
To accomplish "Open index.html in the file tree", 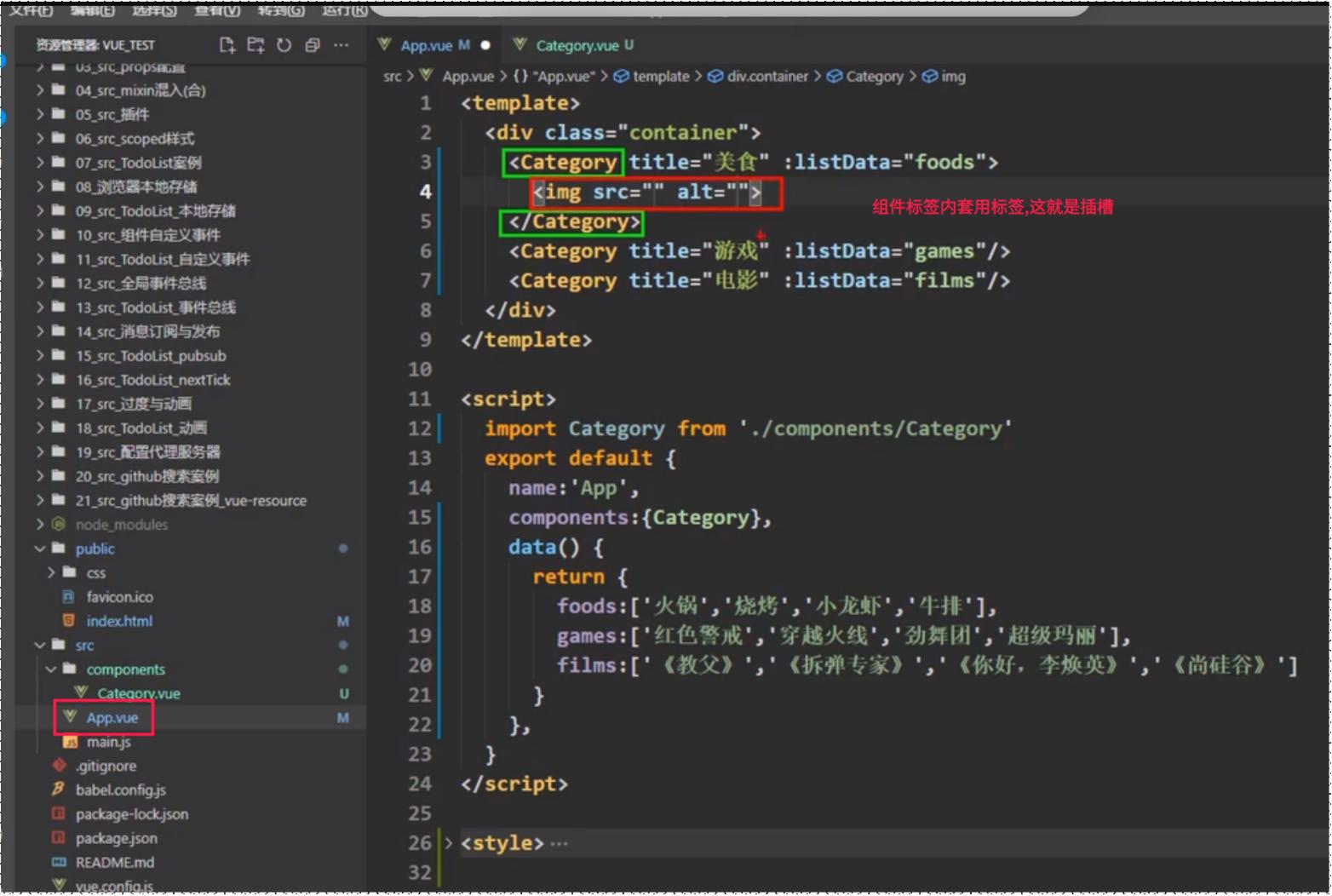I will [x=119, y=621].
